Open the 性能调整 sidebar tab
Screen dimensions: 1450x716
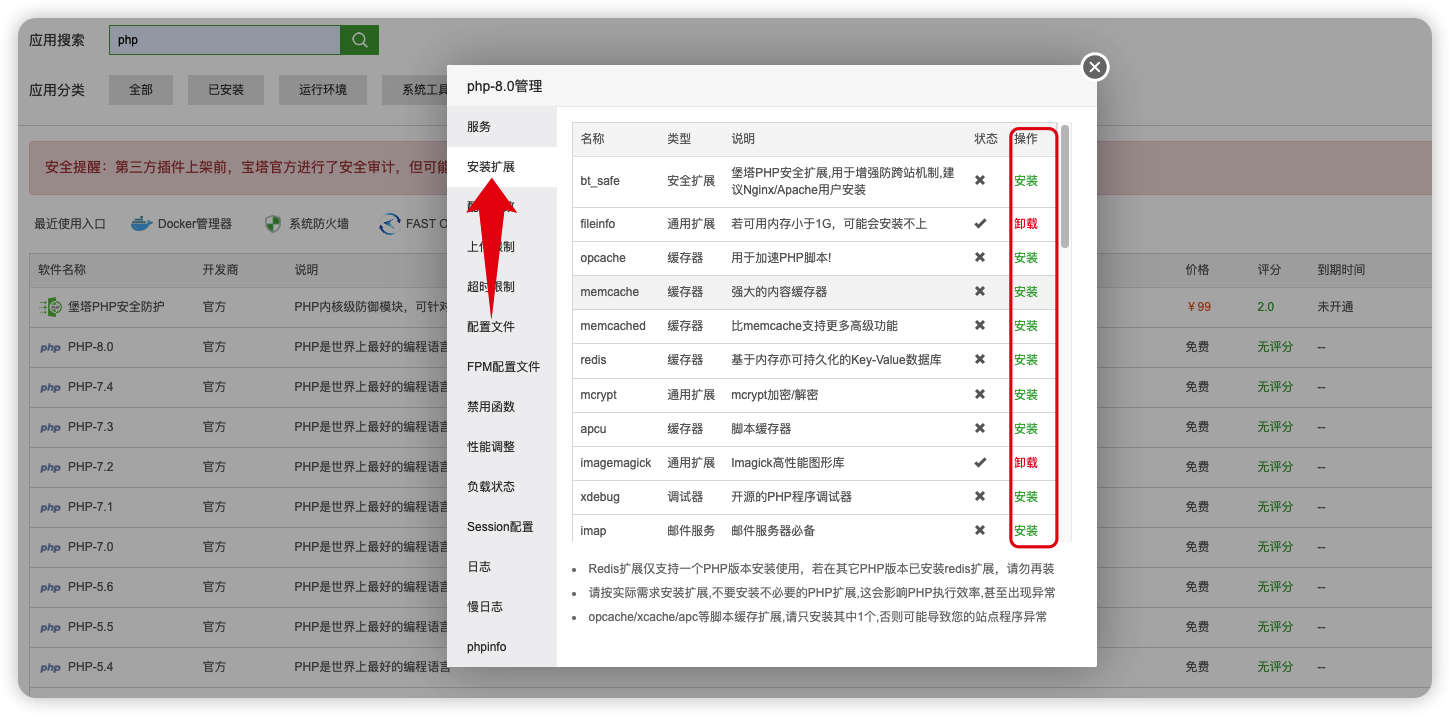[x=502, y=447]
